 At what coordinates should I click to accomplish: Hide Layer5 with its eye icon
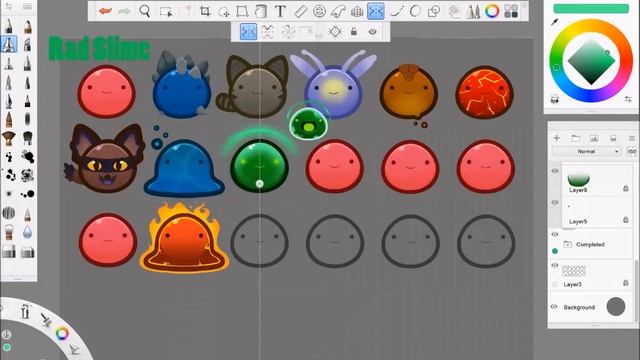[x=555, y=202]
